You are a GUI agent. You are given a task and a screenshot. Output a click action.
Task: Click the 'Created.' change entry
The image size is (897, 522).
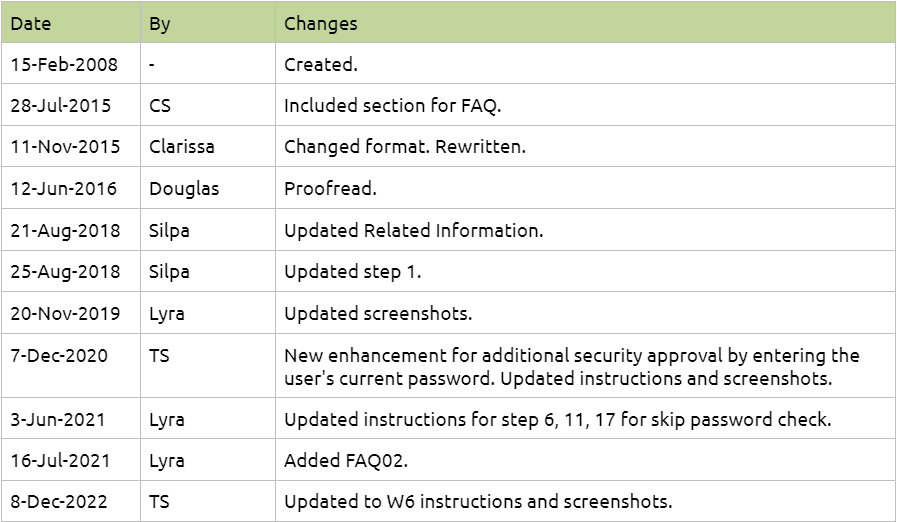[321, 65]
